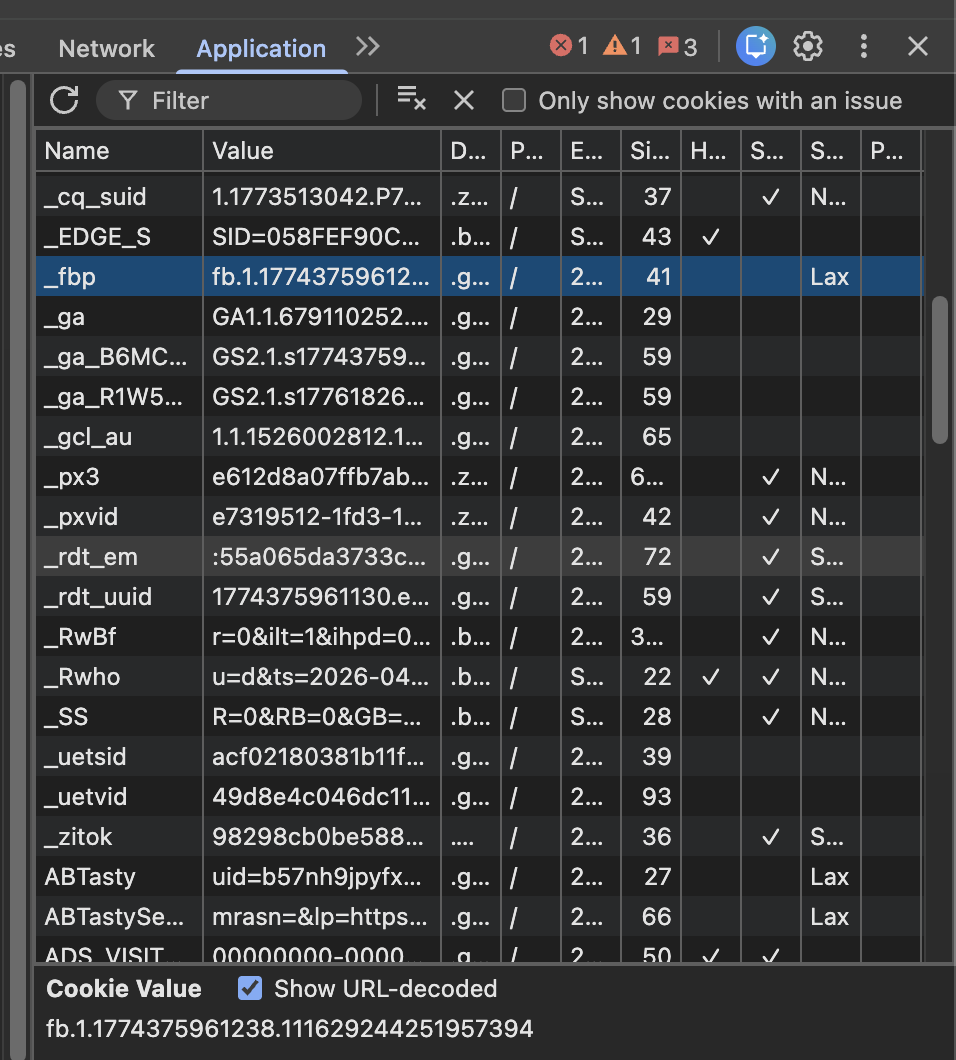
Task: Sort cookies by the Value column header
Action: (x=320, y=151)
